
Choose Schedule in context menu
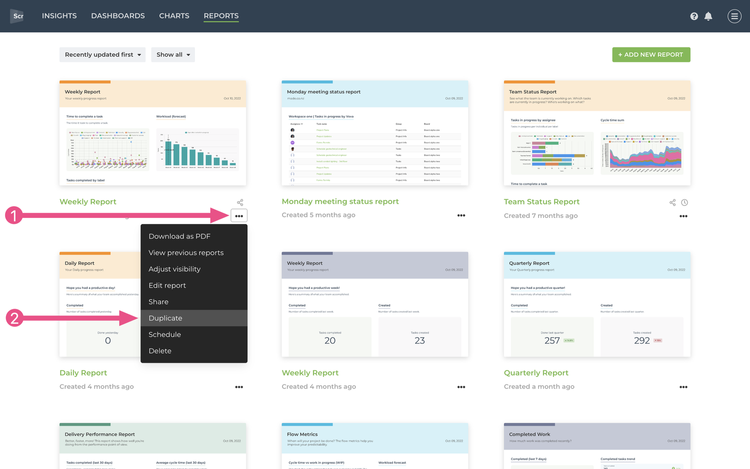pyautogui.click(x=194, y=334)
